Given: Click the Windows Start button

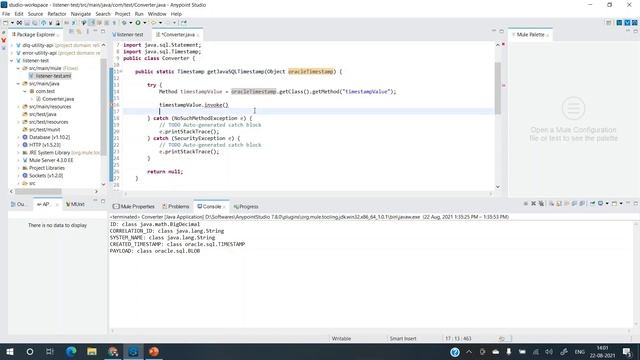Looking at the screenshot, I should point(10,351).
